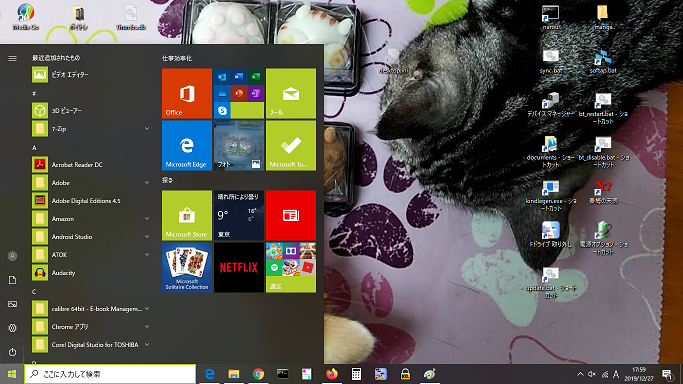
Task: Click the Windows Start button
Action: tap(12, 374)
